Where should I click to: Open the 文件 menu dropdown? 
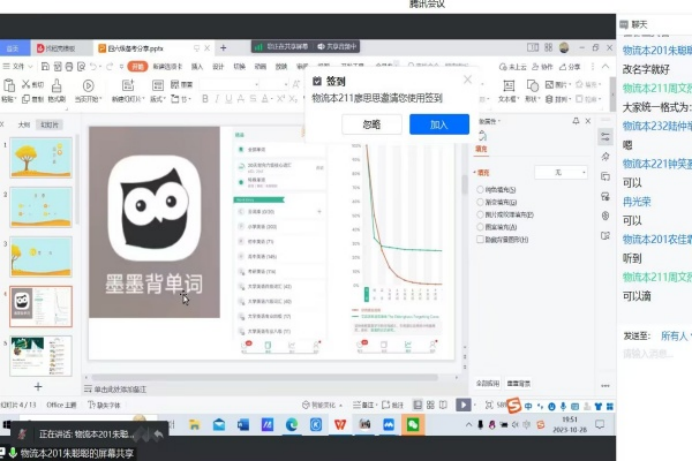(x=16, y=66)
